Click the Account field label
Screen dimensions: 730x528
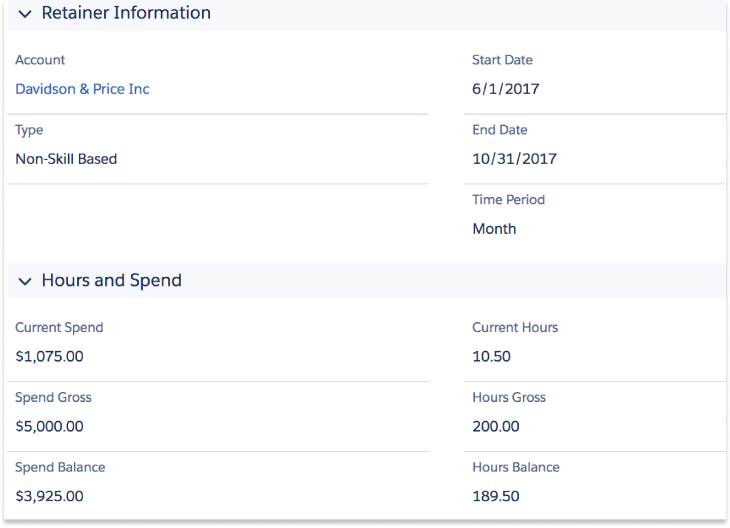pyautogui.click(x=40, y=61)
